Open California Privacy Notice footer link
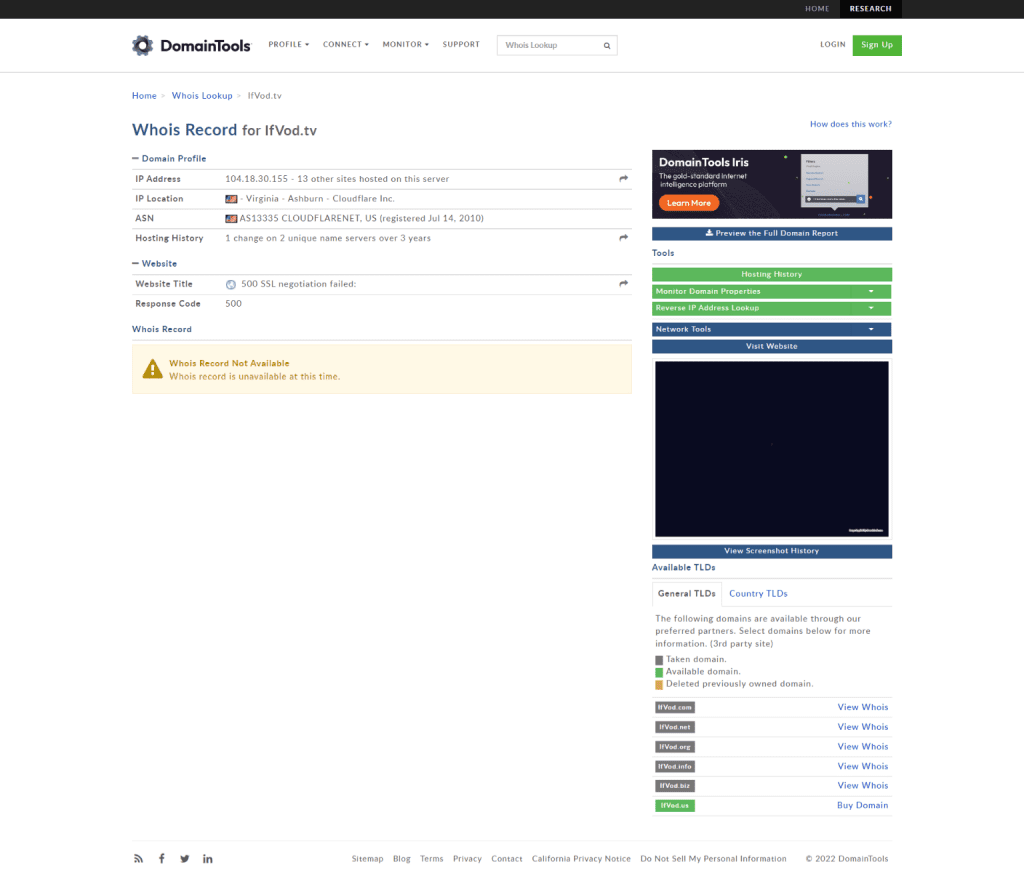The height and width of the screenshot is (876, 1024). click(x=581, y=859)
